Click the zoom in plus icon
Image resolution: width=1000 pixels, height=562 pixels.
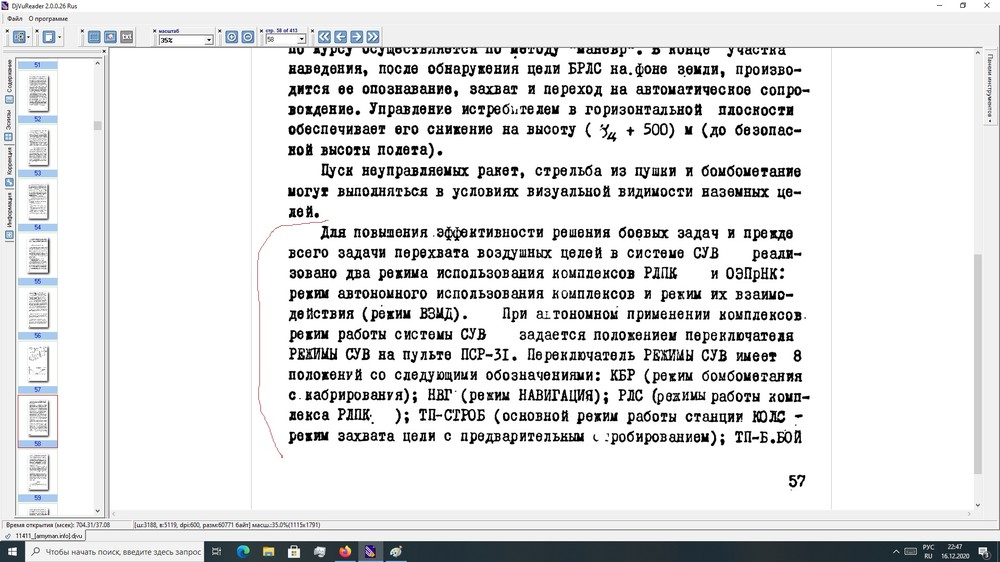(x=232, y=37)
